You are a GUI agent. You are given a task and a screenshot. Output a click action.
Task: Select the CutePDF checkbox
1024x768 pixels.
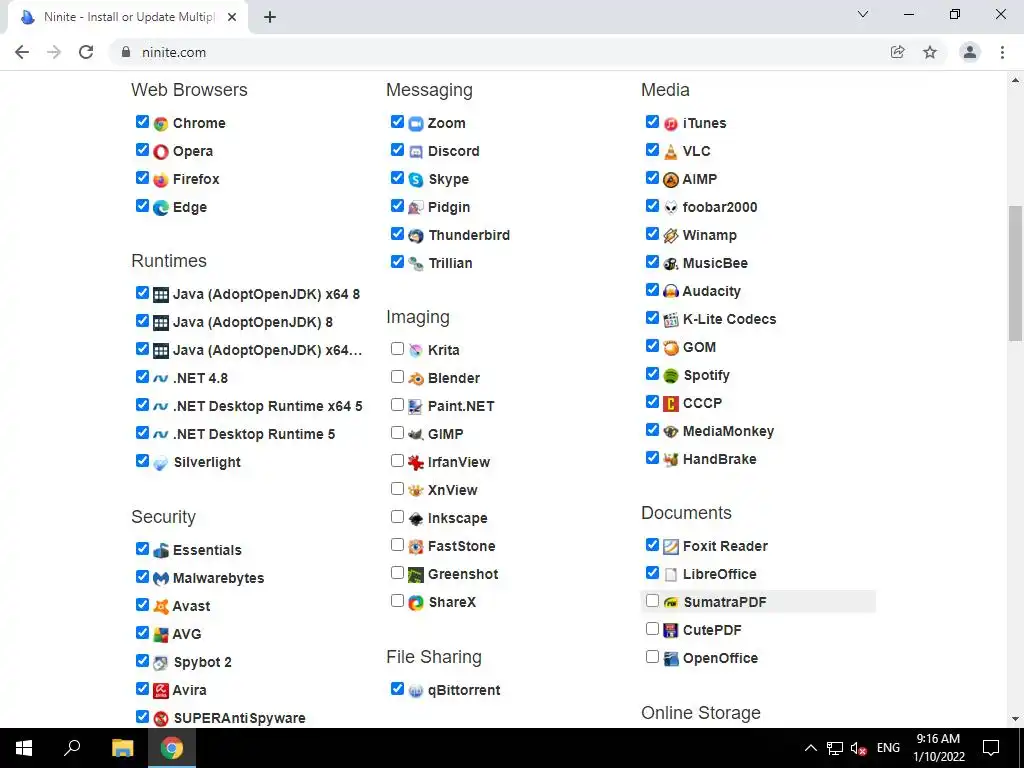coord(652,629)
